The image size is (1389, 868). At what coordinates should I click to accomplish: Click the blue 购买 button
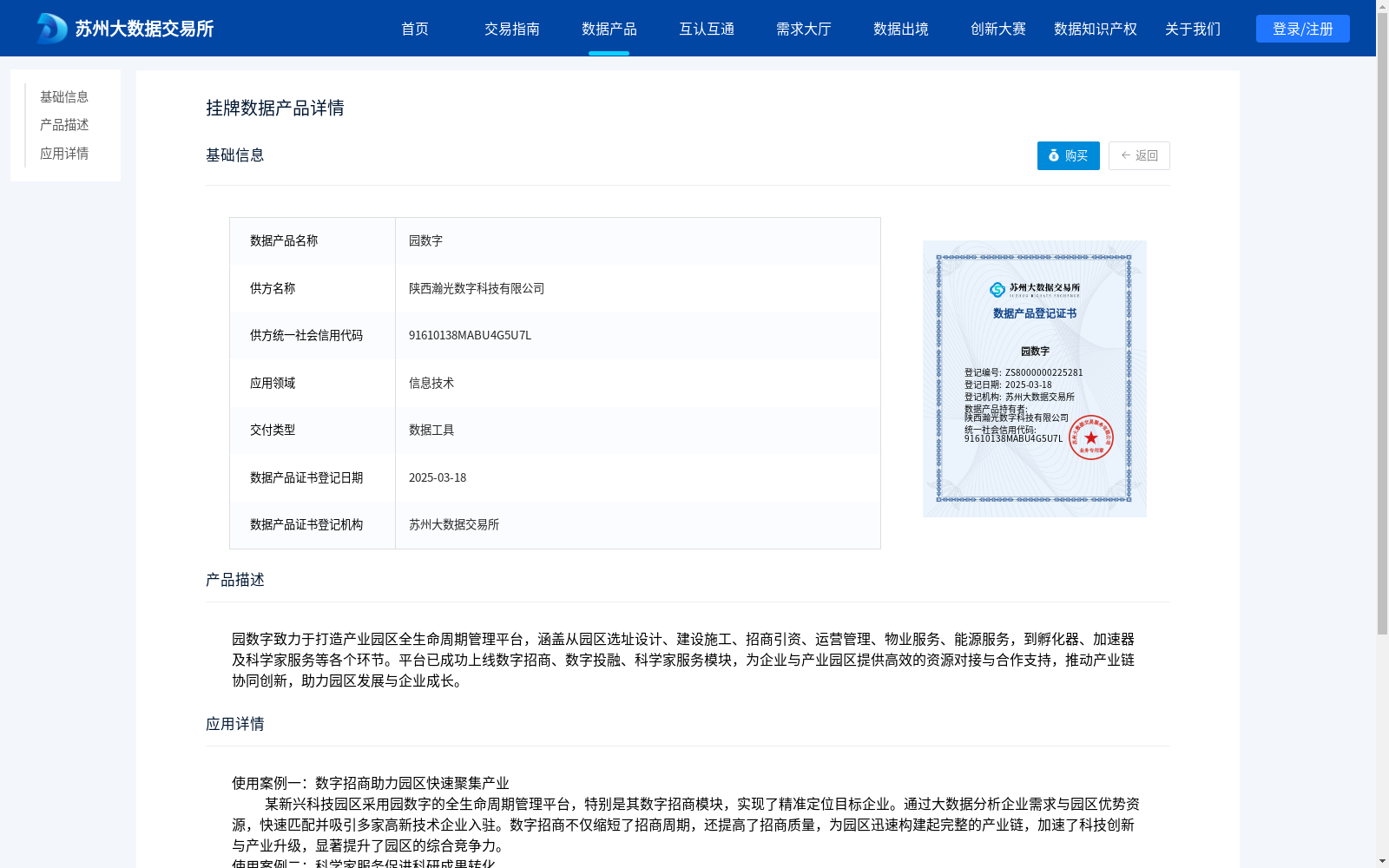click(x=1069, y=155)
